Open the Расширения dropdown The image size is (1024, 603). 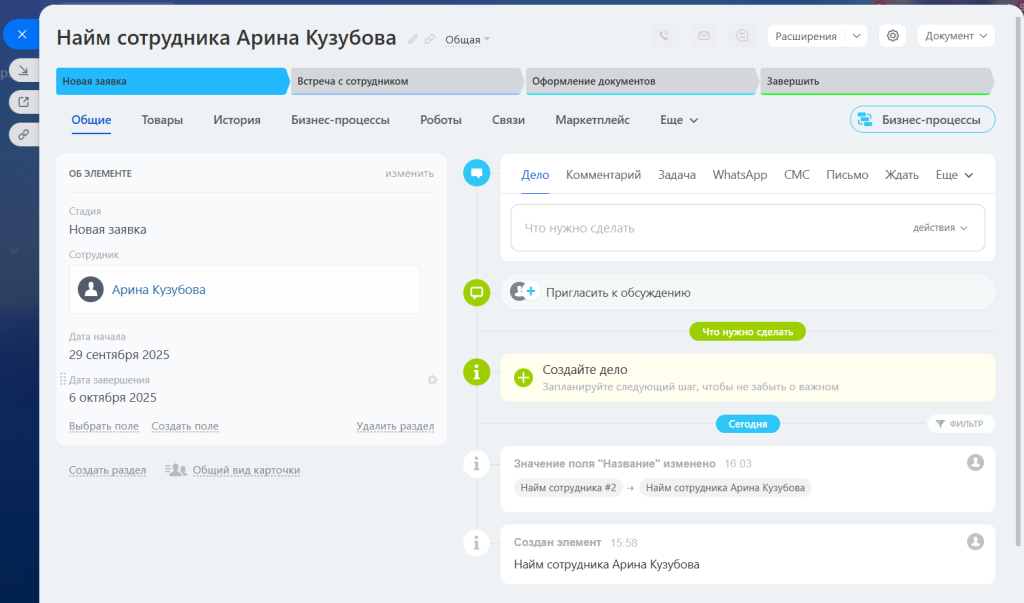tap(816, 36)
